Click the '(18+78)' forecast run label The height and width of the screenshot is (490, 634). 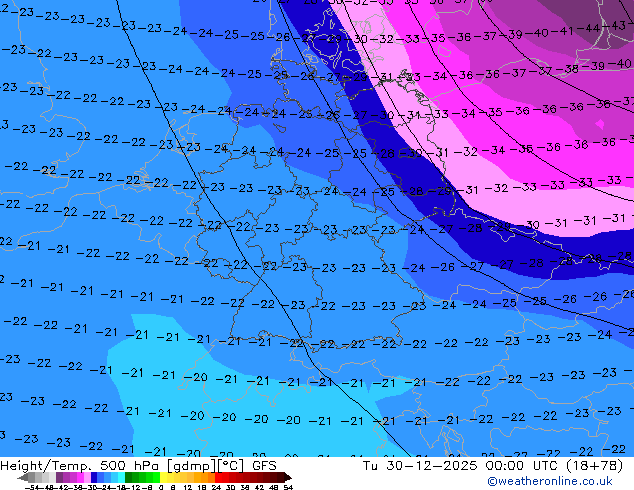[x=594, y=466]
